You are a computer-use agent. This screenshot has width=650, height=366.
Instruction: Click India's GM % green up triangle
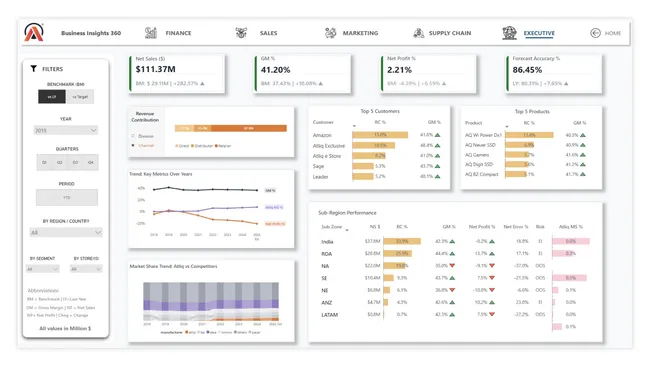(x=452, y=241)
